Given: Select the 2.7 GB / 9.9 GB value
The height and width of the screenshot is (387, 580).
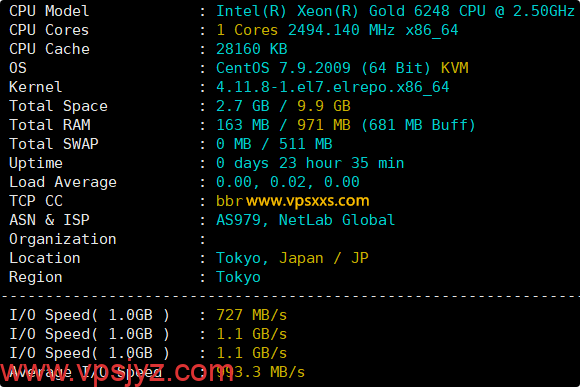Looking at the screenshot, I should click(283, 106).
